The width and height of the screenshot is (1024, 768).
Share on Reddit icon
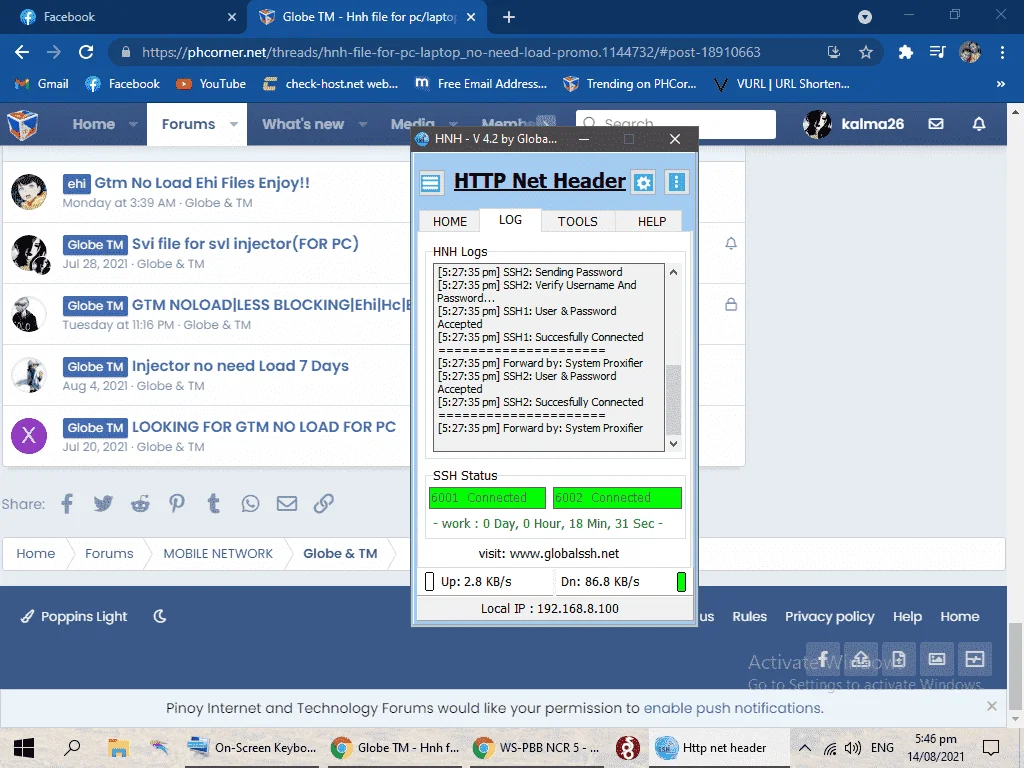[x=140, y=504]
